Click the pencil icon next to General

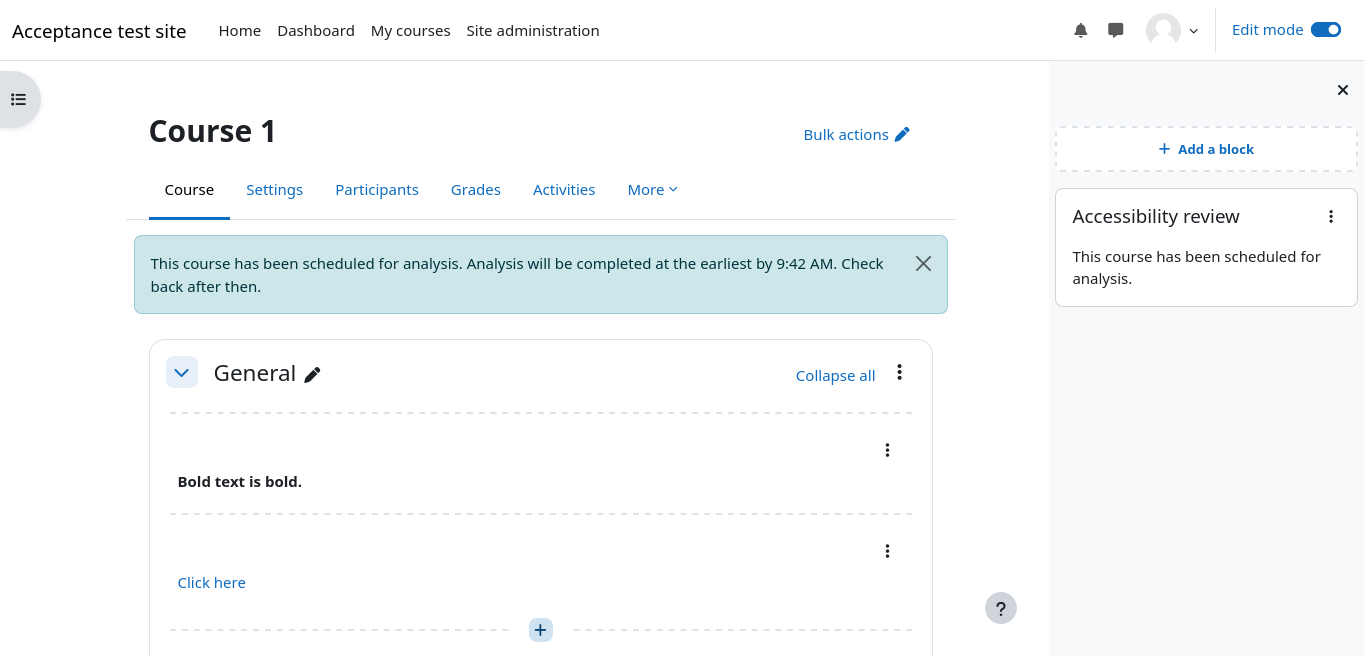(313, 375)
